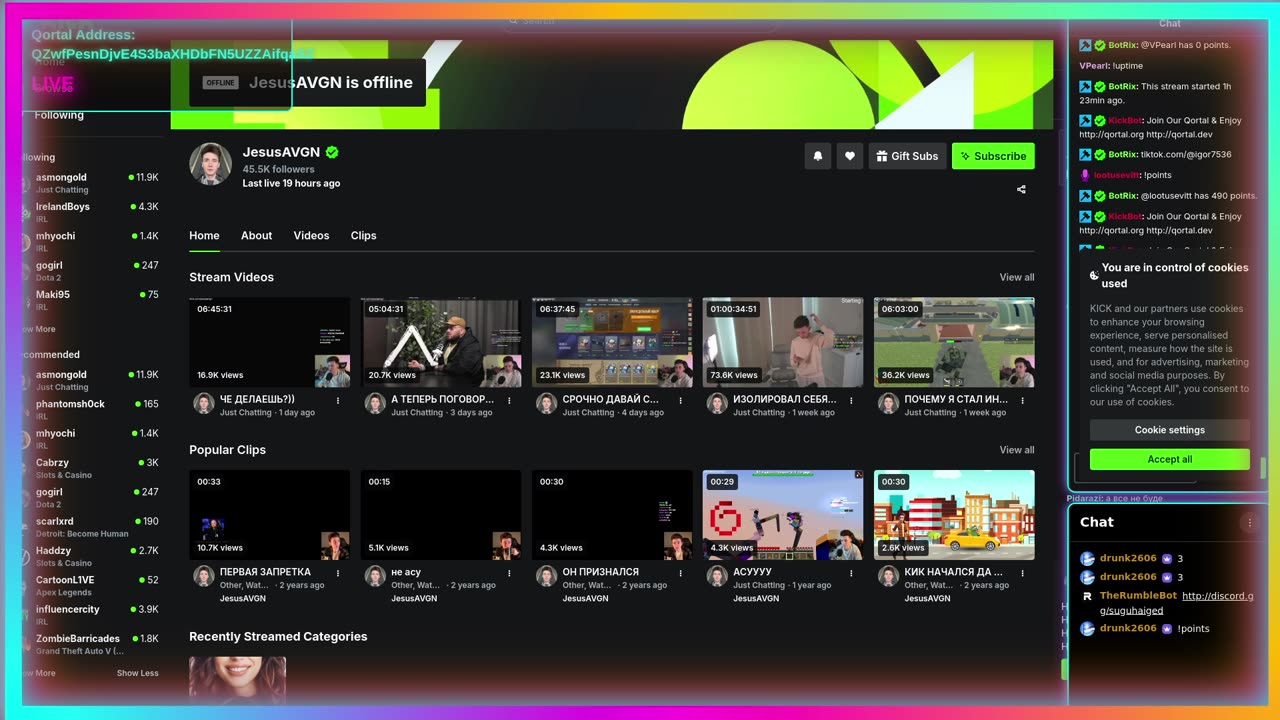Open options menu for АСУУУУ clip
Viewport: 1280px width, 720px height.
pyautogui.click(x=851, y=574)
